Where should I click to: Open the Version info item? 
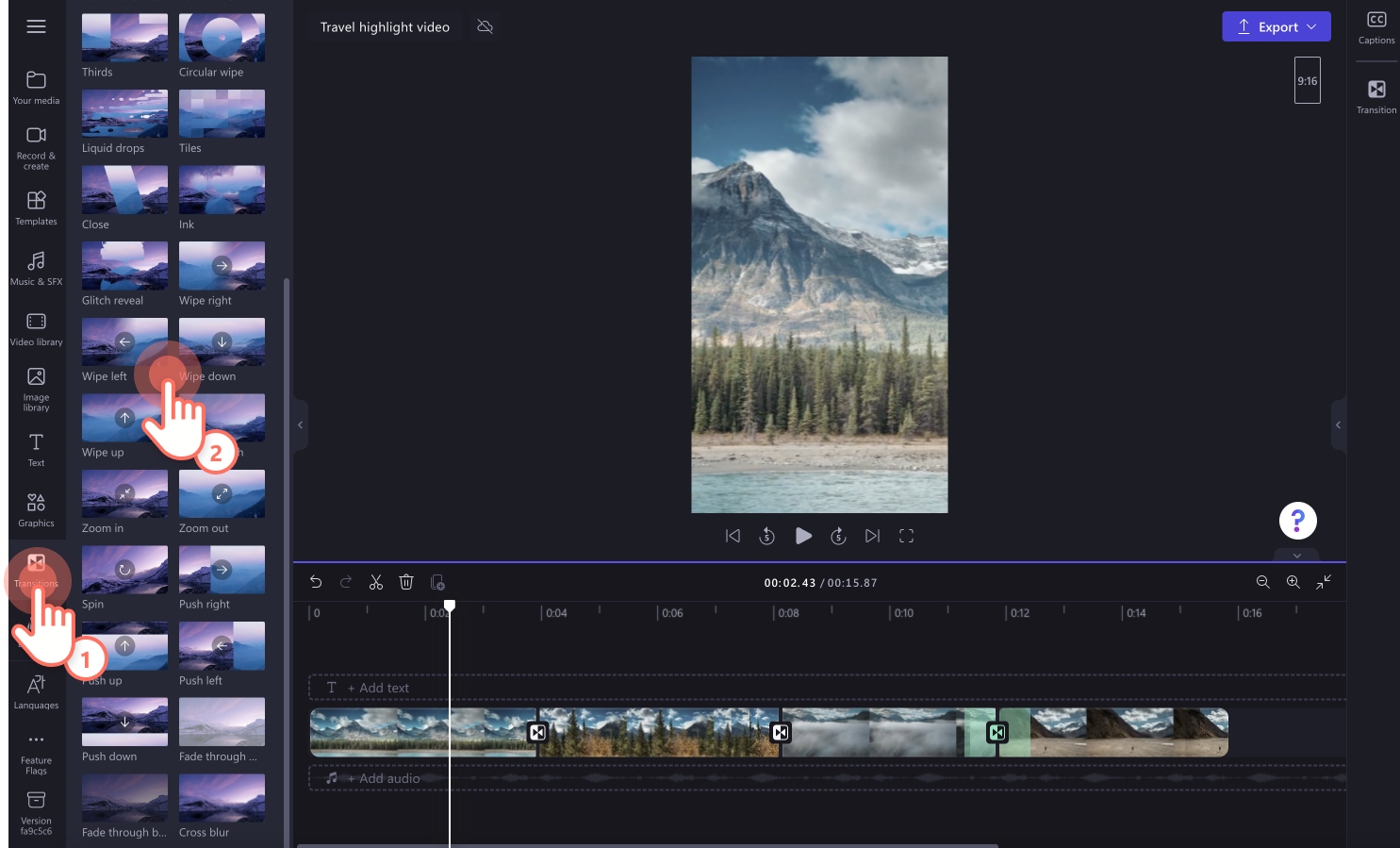pos(36,813)
